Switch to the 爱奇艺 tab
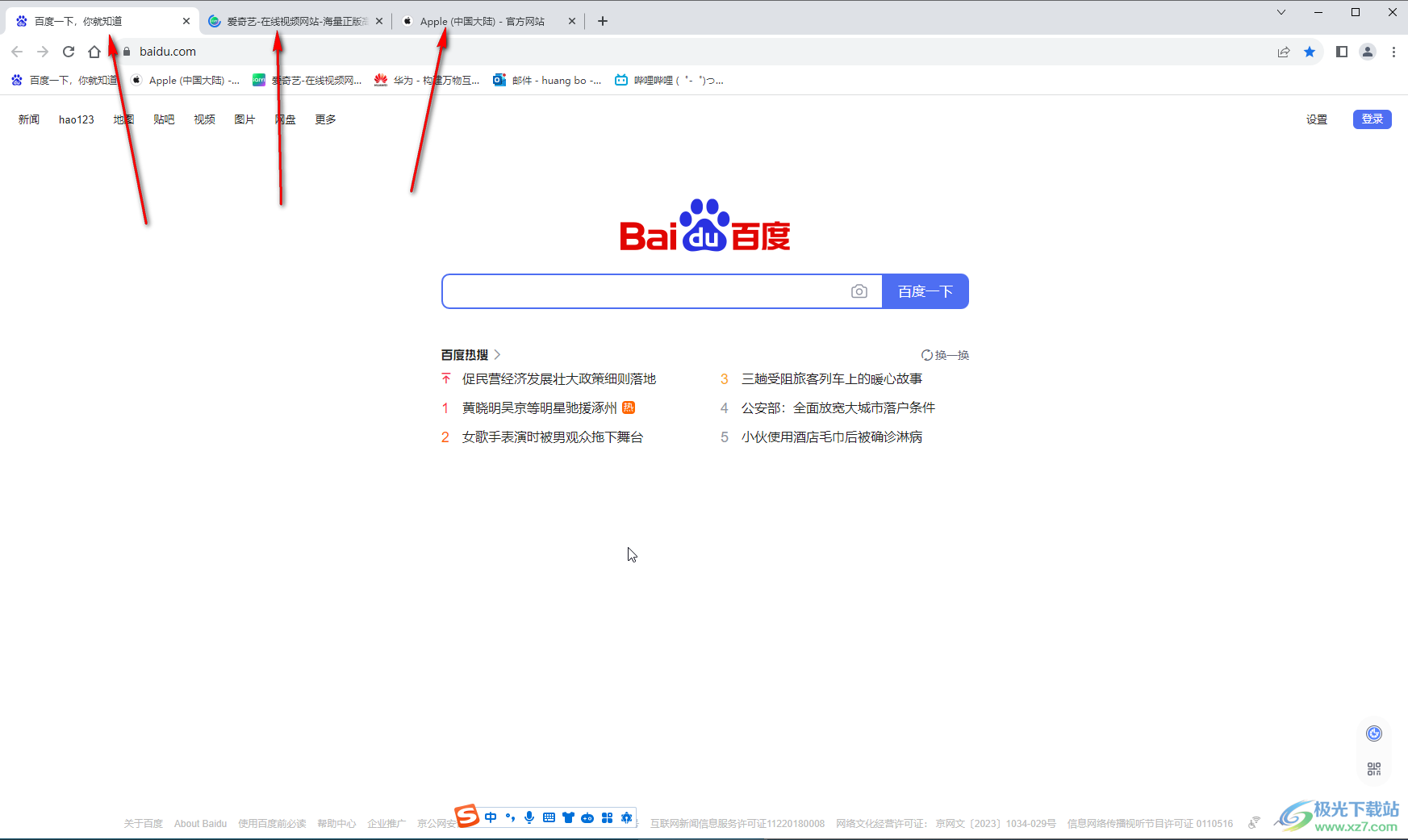The image size is (1408, 840). [x=295, y=21]
